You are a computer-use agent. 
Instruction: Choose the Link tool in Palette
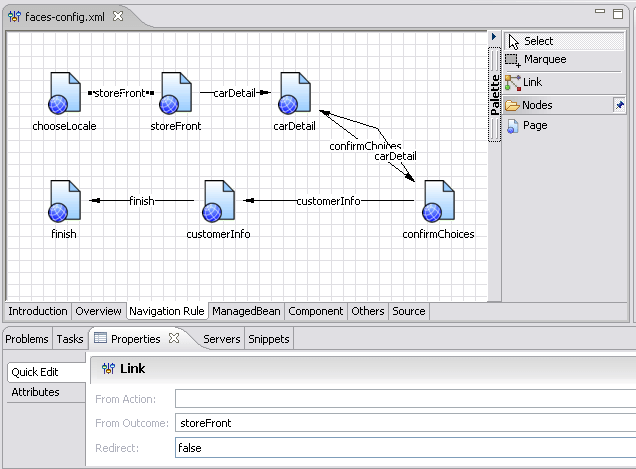coord(564,82)
